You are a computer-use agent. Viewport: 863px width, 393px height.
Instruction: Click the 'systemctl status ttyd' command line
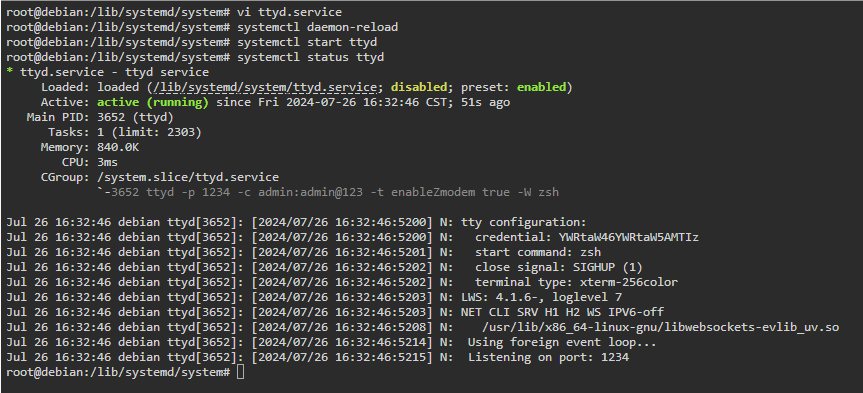click(x=195, y=57)
